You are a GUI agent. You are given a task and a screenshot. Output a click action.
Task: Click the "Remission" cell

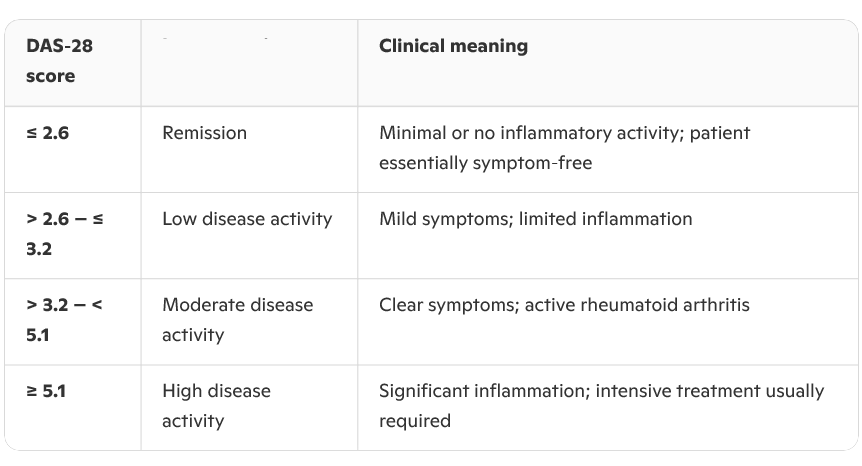point(204,133)
